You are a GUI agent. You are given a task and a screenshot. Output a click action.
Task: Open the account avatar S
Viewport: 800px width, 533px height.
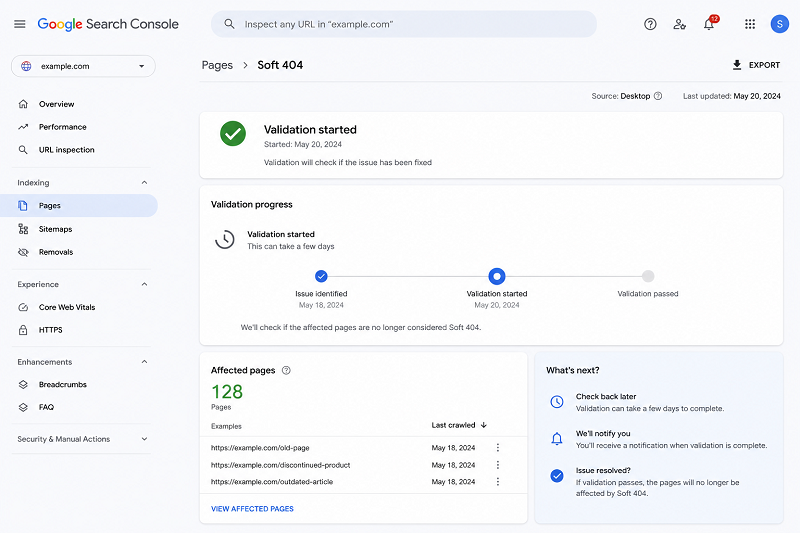click(780, 24)
